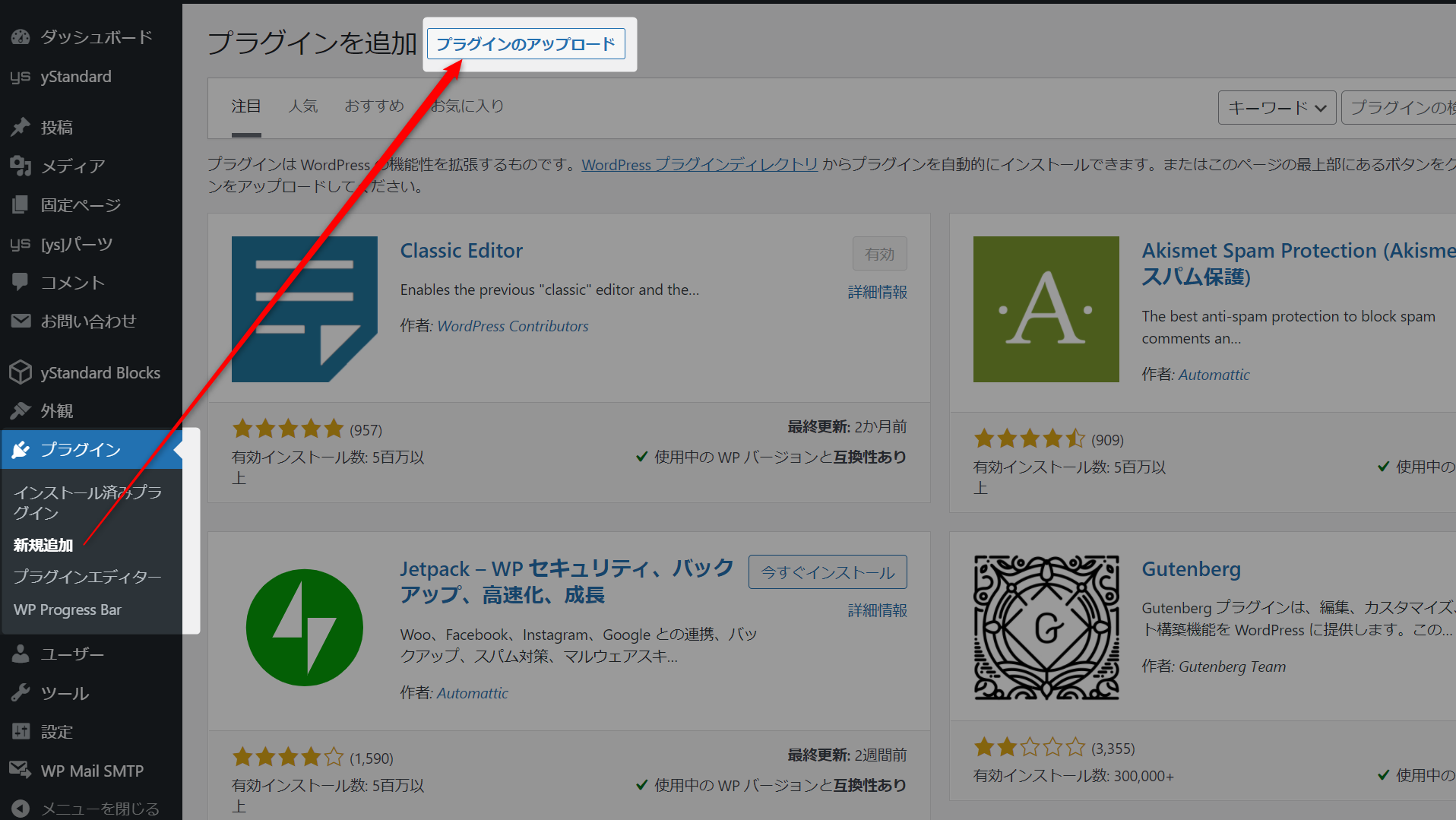This screenshot has width=1456, height=820.
Task: Click 有効インストール数: 300,000+ text
Action: click(1073, 776)
